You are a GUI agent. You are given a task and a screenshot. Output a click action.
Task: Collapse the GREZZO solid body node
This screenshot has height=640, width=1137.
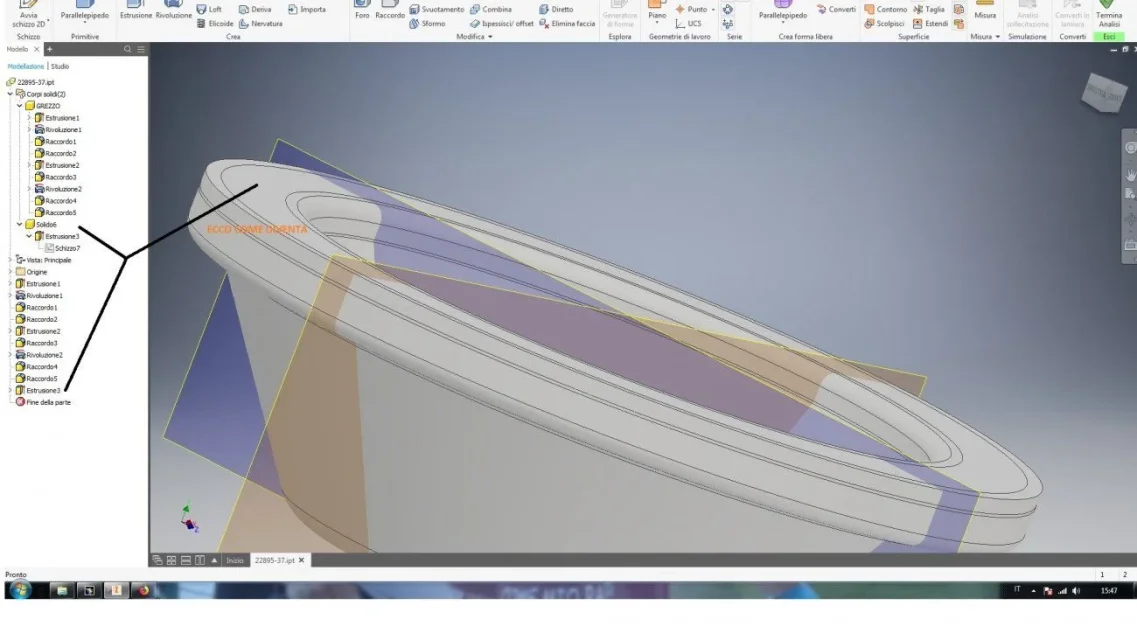click(20, 106)
